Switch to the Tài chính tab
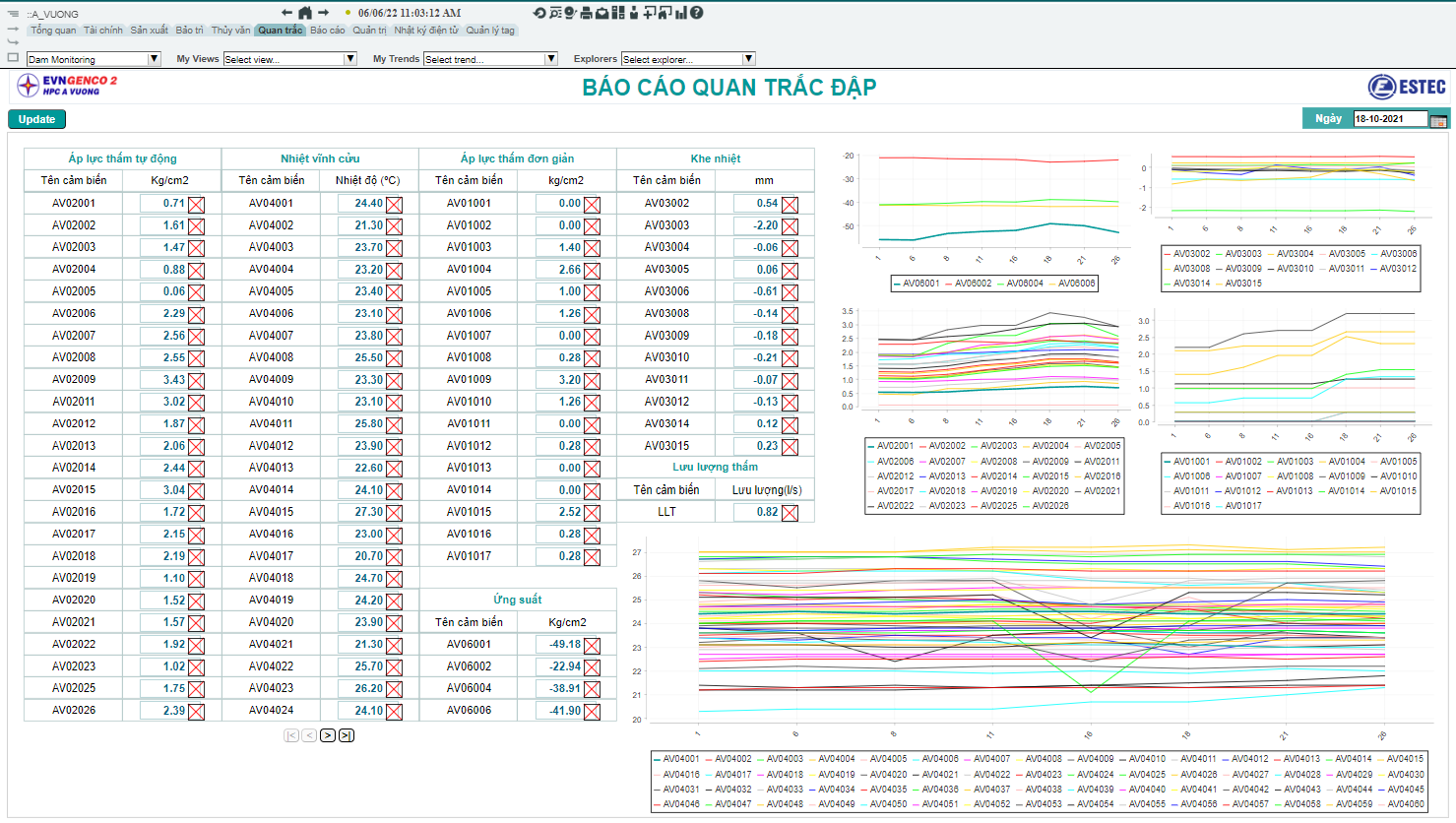This screenshot has height=823, width=1456. pos(103,31)
